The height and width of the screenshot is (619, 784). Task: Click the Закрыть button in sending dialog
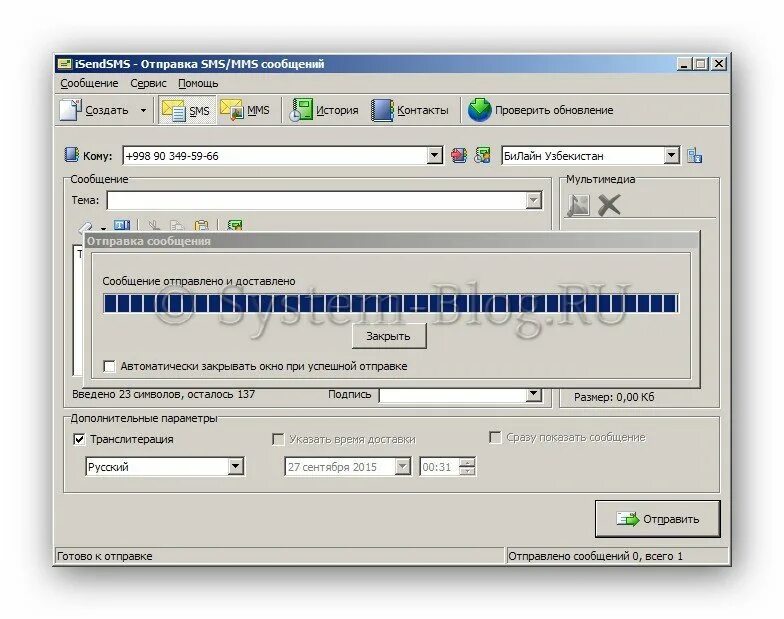[x=389, y=336]
